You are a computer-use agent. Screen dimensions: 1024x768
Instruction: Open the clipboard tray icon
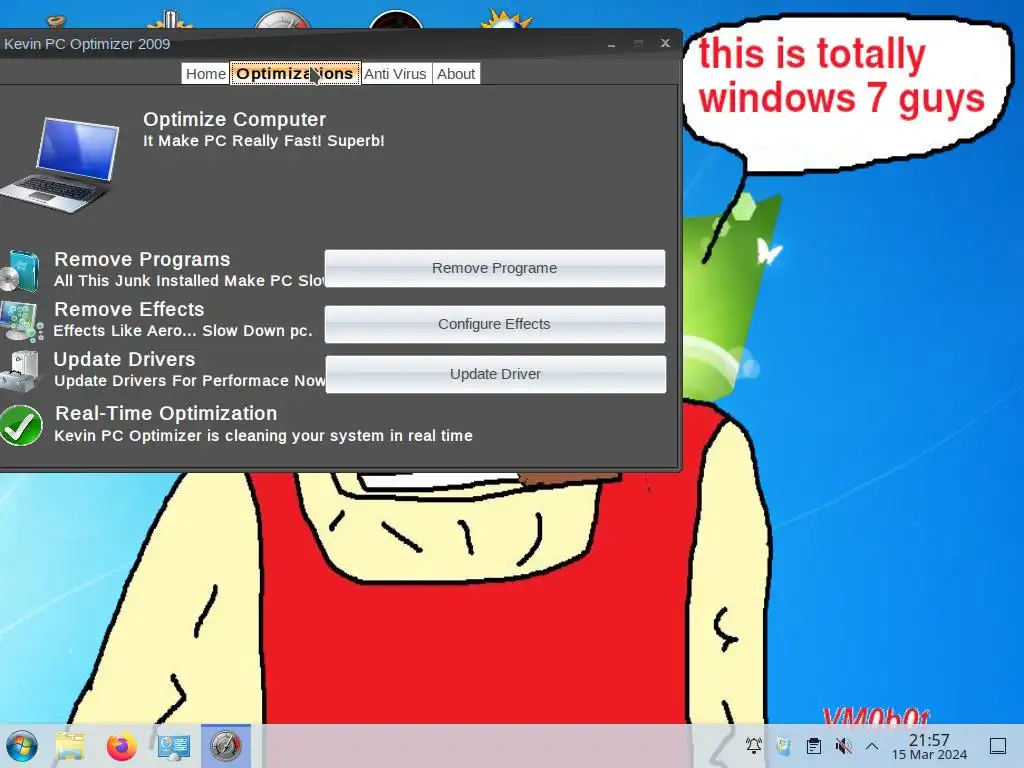pyautogui.click(x=814, y=745)
